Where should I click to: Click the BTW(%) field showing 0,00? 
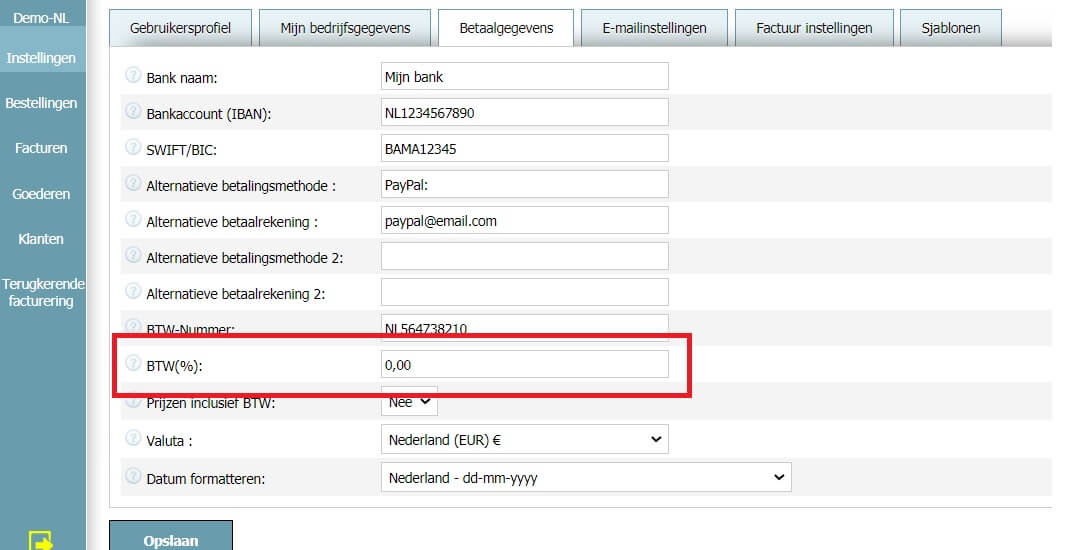(x=525, y=365)
